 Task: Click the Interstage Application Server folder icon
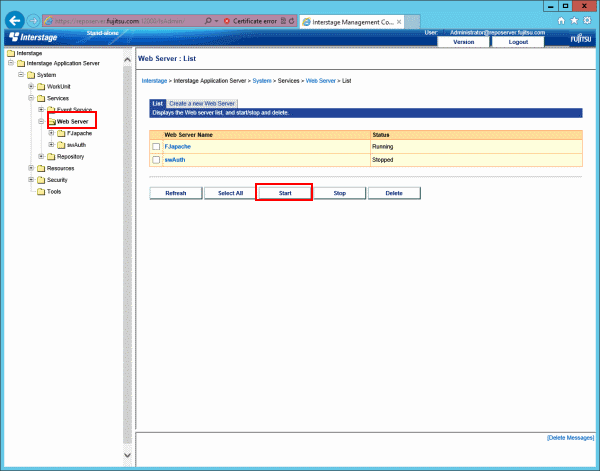[21, 63]
